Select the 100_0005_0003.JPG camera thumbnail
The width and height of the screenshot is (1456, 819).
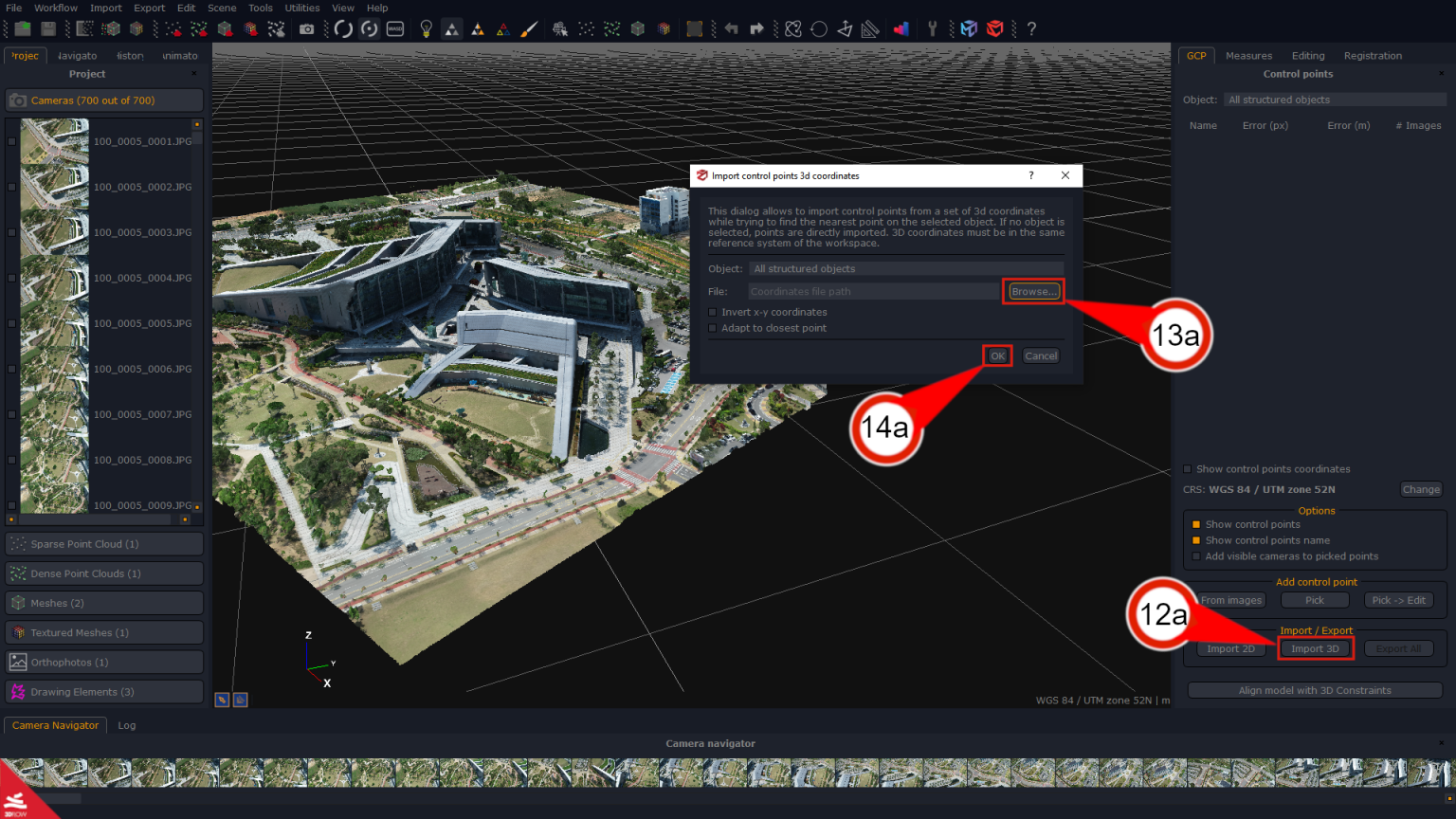[54, 232]
